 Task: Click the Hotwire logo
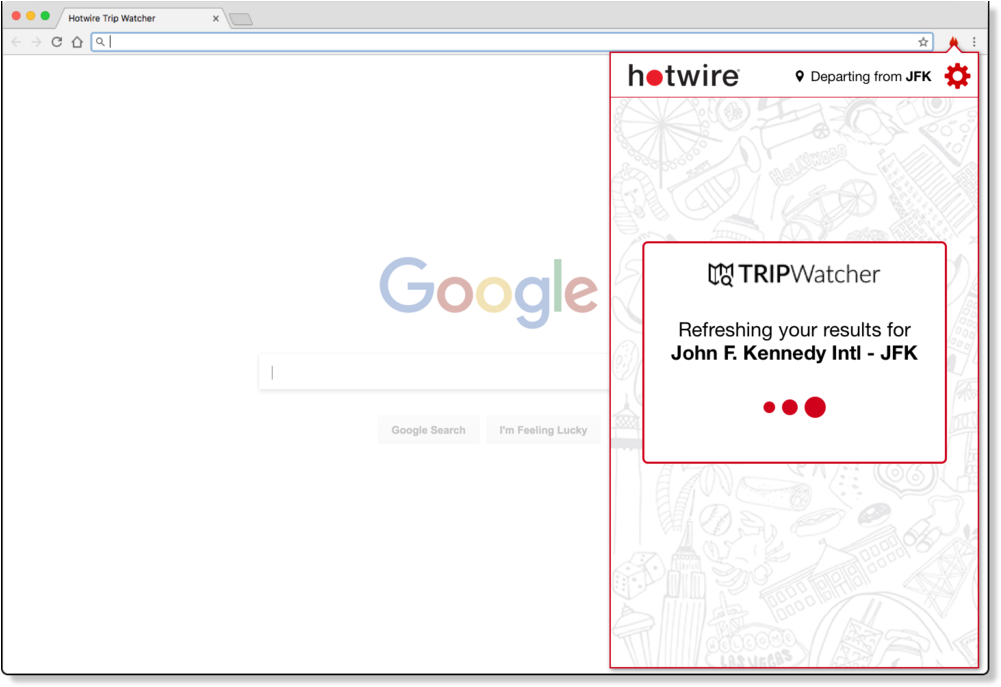pos(684,76)
